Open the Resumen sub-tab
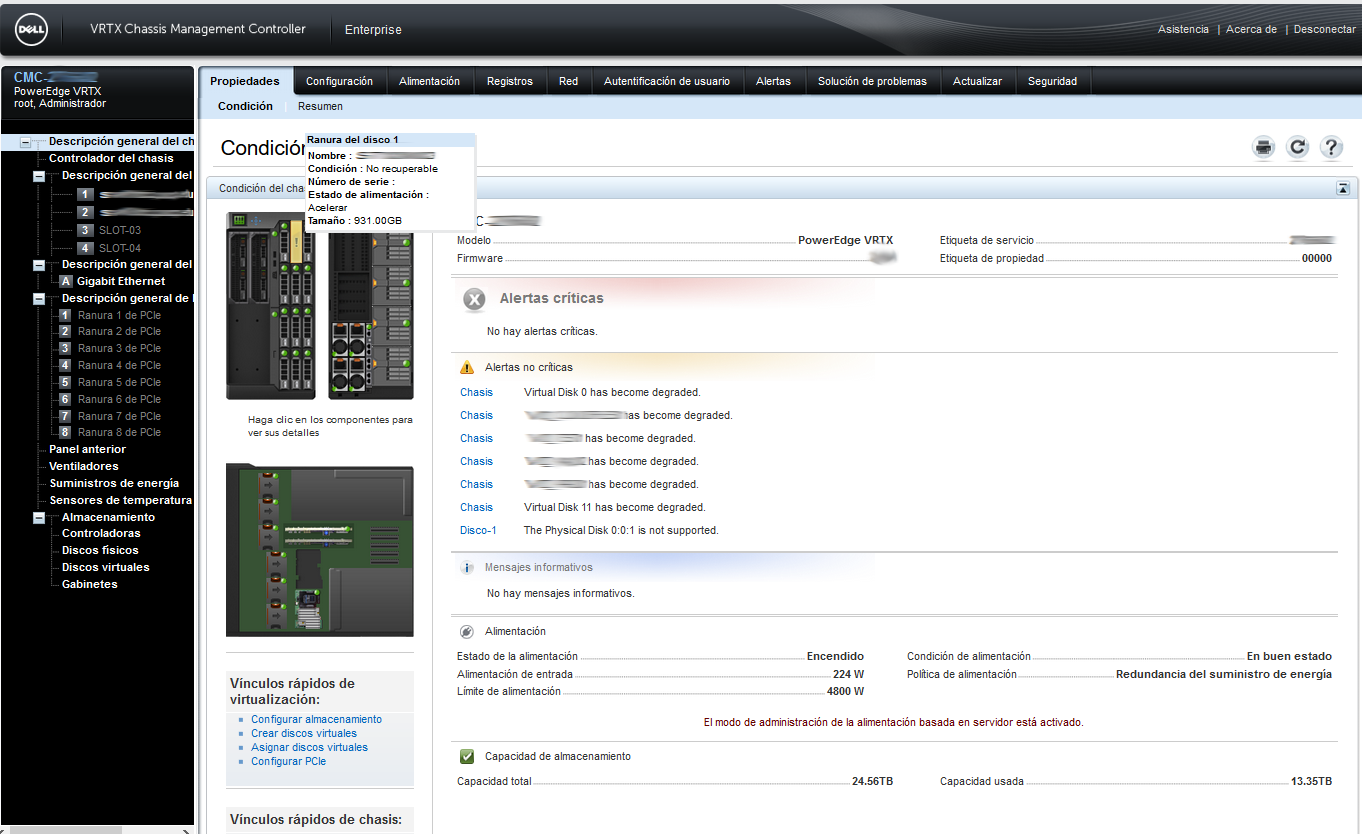The width and height of the screenshot is (1362, 834). coord(320,106)
